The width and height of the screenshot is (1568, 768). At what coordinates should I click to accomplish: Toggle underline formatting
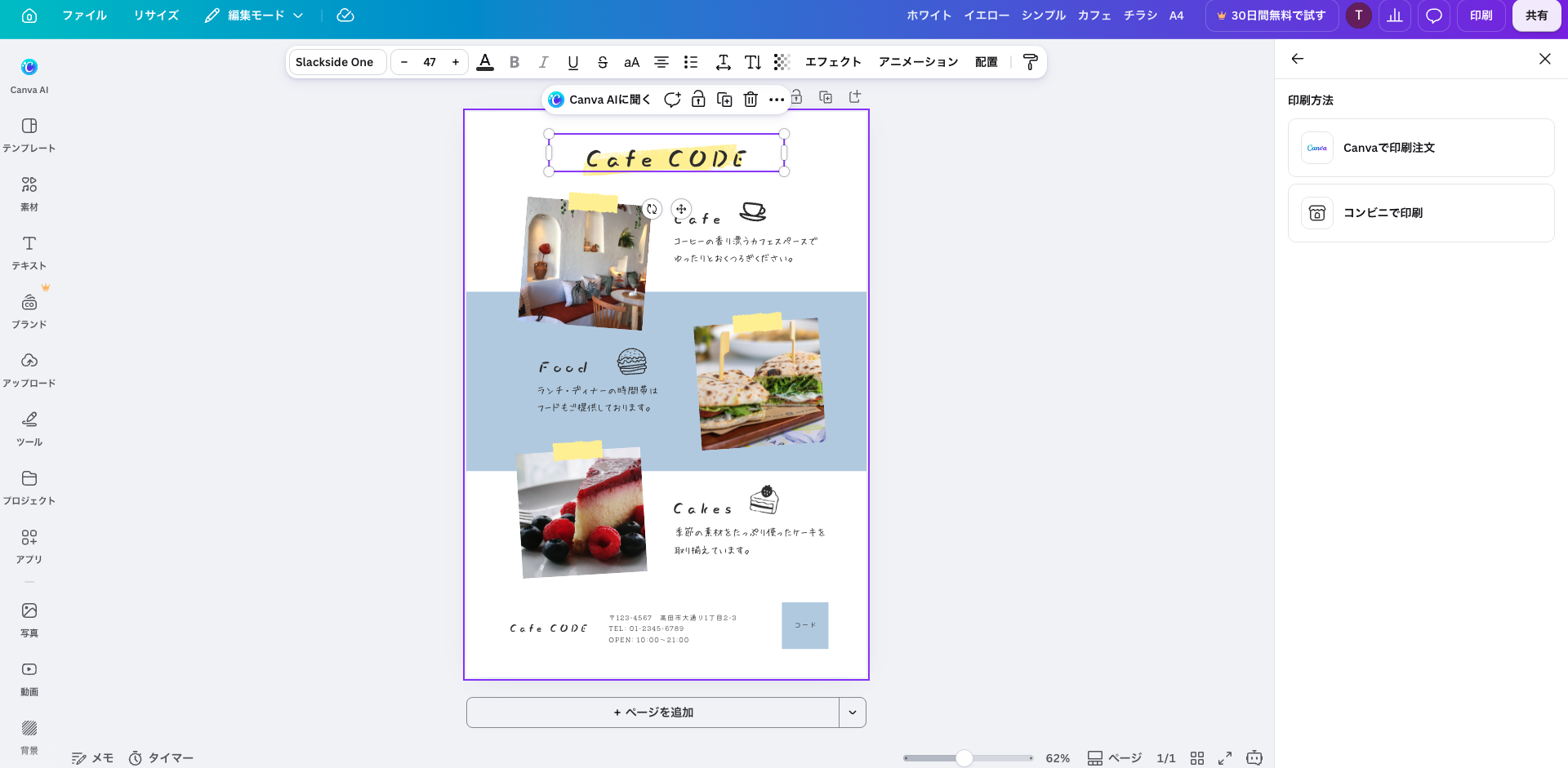pyautogui.click(x=573, y=62)
